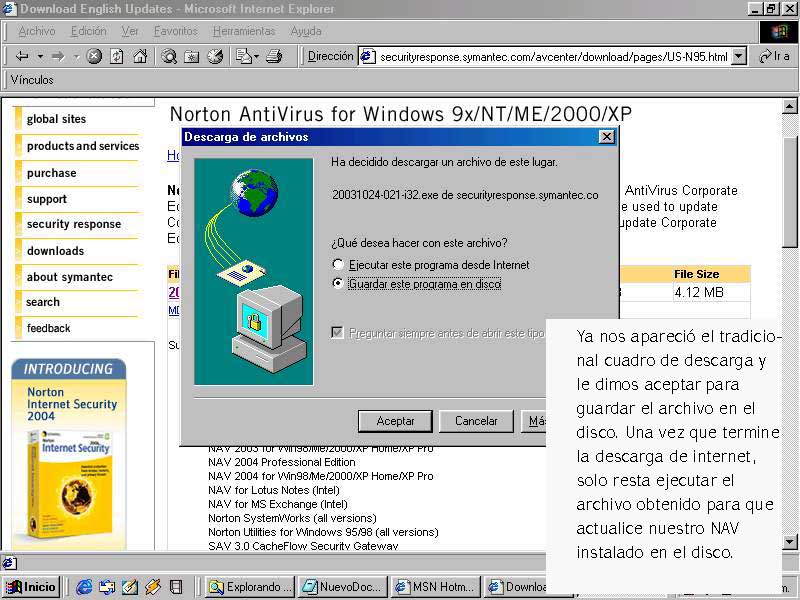Click the Download taskbar window button

[515, 587]
